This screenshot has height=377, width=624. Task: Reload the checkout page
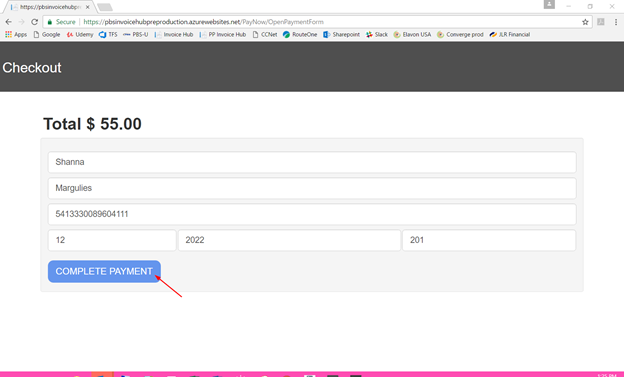[x=35, y=22]
